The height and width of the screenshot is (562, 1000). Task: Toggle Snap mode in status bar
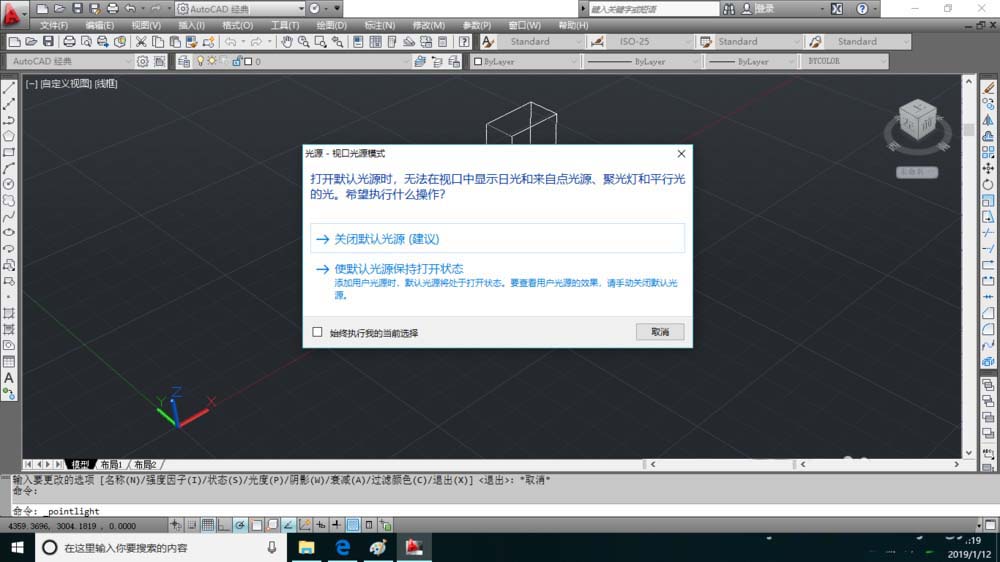click(x=191, y=525)
